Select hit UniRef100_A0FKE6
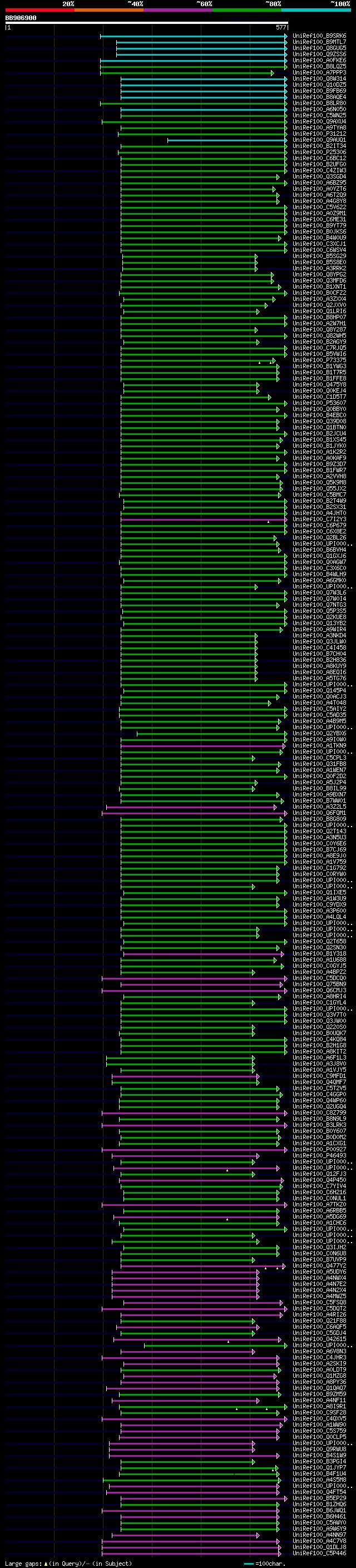 [x=319, y=60]
